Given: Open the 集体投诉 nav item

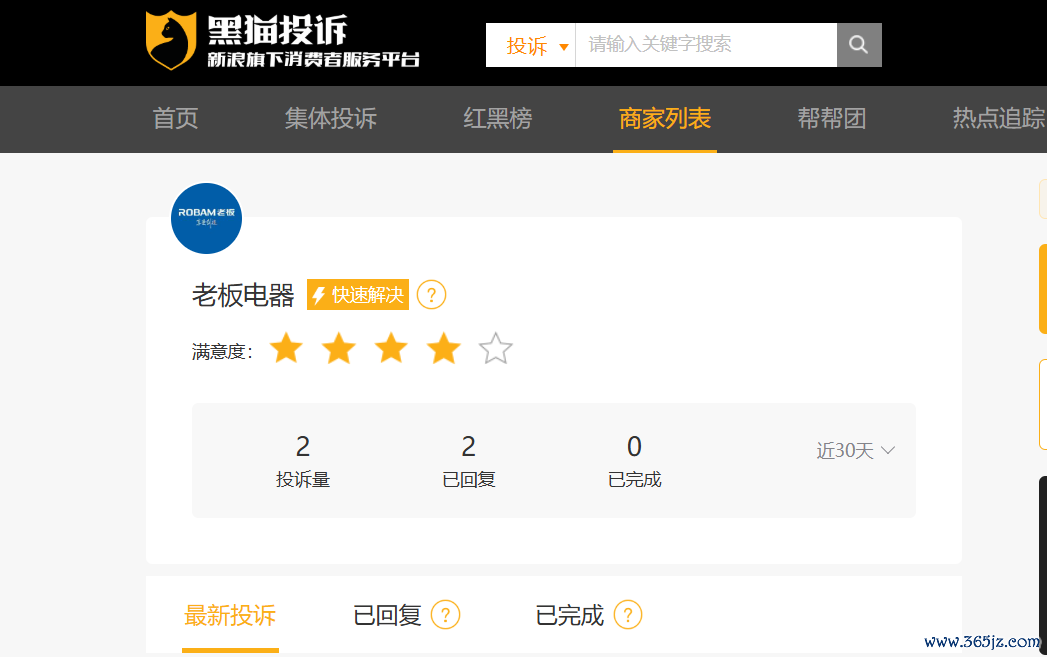Looking at the screenshot, I should coord(331,118).
